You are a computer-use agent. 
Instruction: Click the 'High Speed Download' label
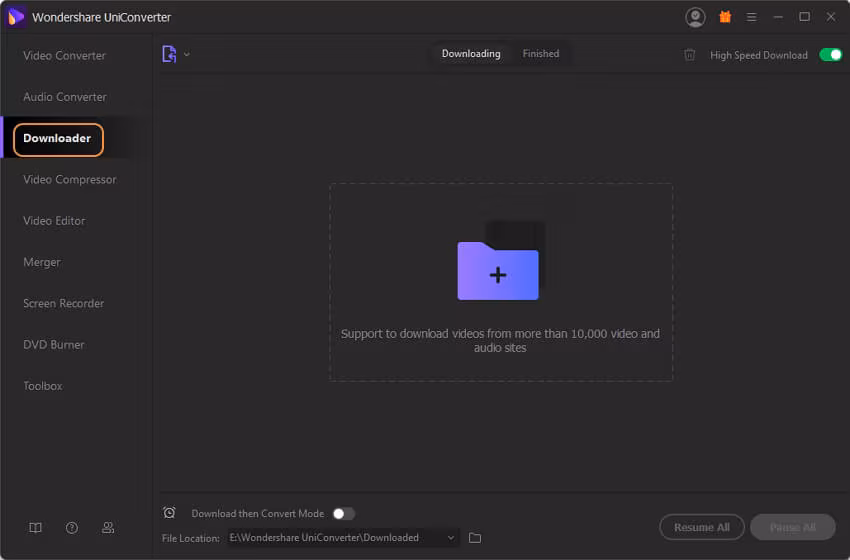(758, 55)
